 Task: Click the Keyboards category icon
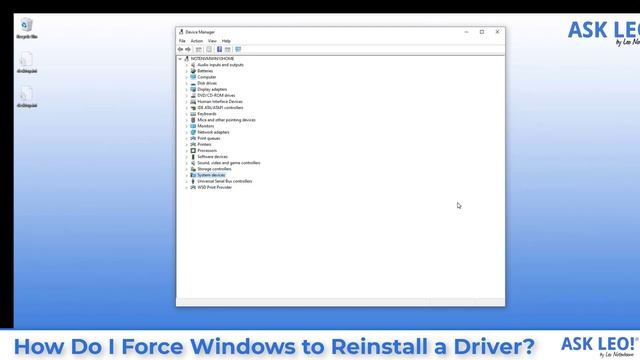[193, 114]
